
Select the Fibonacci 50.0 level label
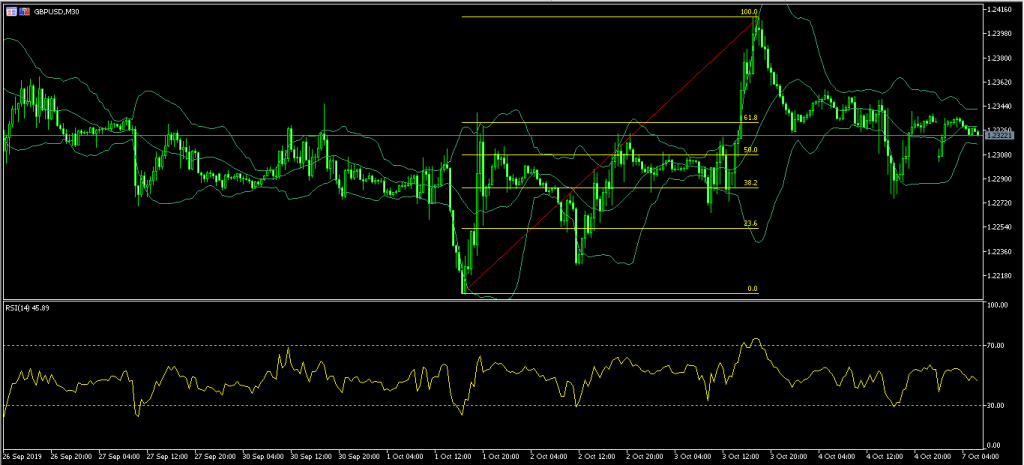click(749, 150)
